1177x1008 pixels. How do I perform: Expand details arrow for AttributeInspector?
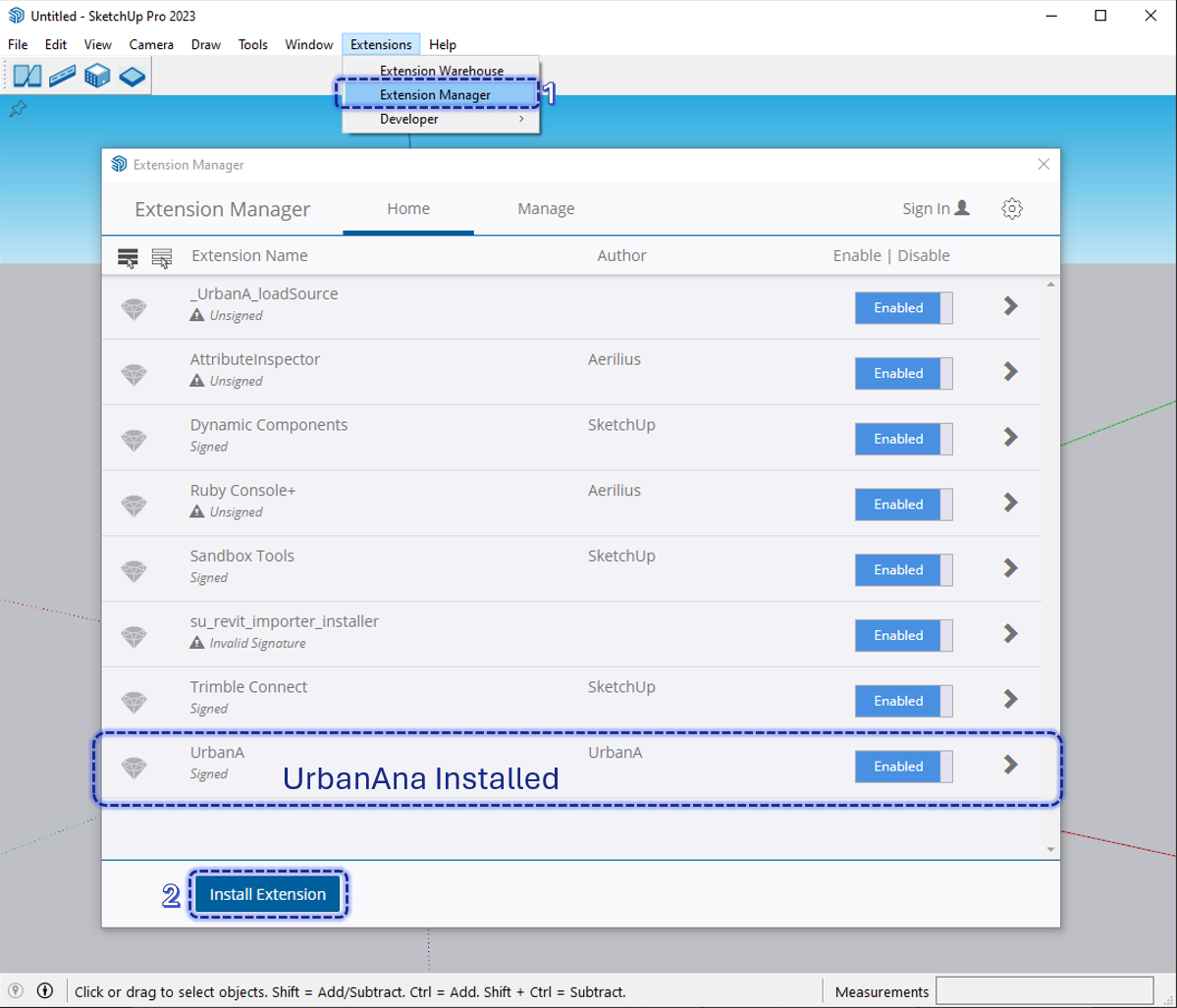coord(1011,371)
